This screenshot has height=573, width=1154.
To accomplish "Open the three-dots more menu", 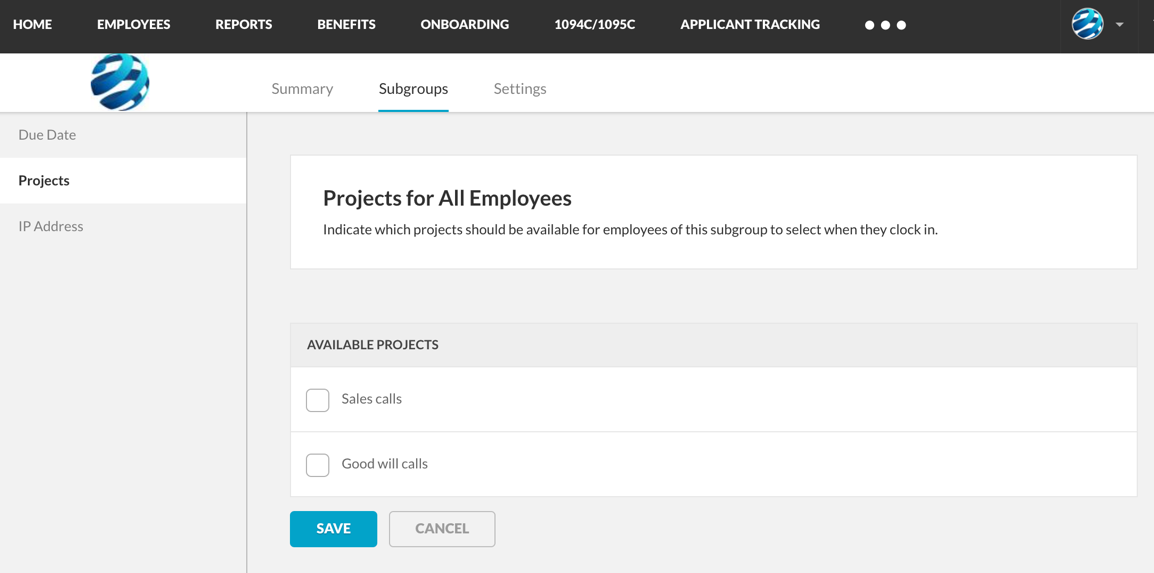I will pos(885,25).
